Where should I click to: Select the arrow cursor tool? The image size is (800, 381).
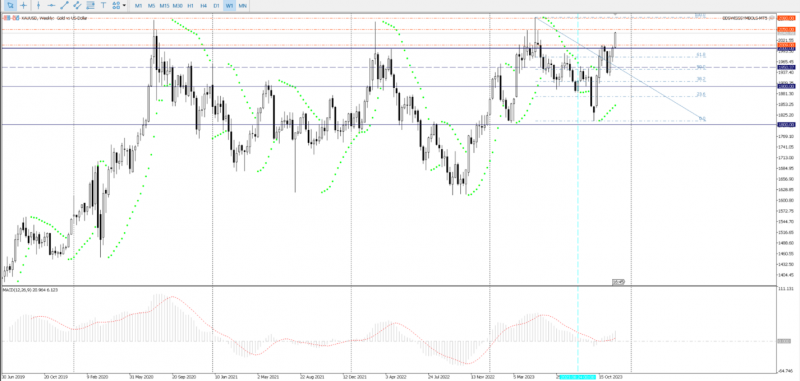(x=10, y=5)
